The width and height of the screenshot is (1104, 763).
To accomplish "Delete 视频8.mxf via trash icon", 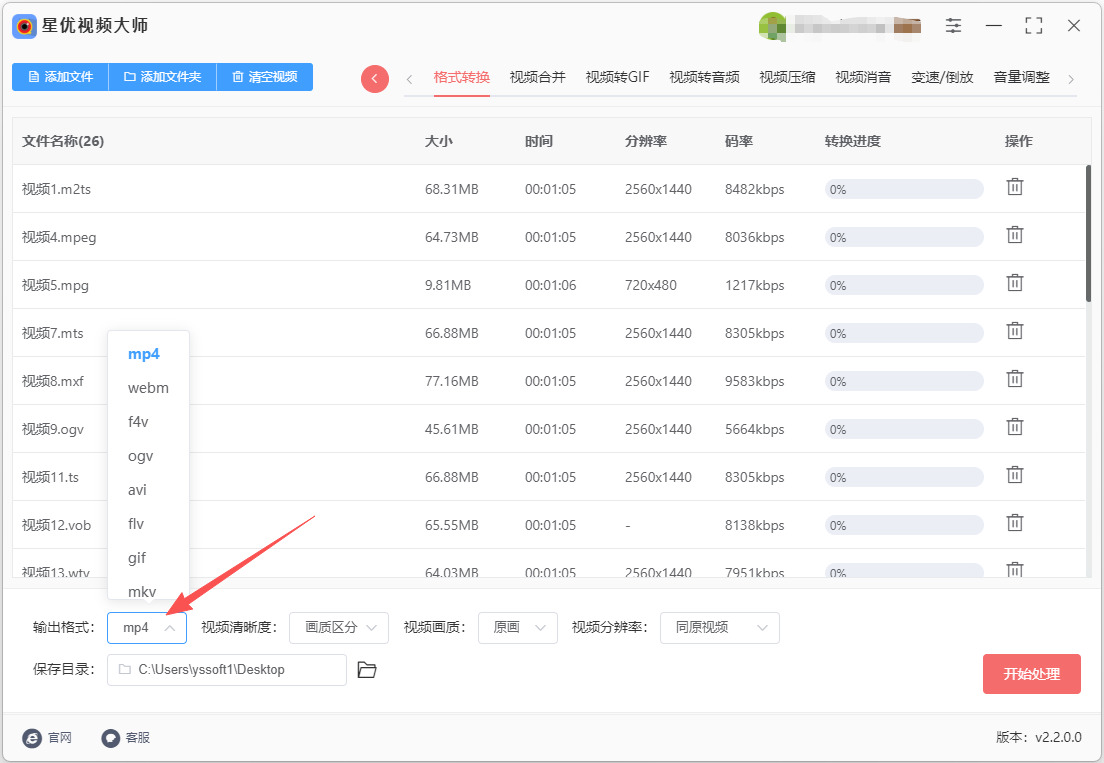I will [1015, 379].
